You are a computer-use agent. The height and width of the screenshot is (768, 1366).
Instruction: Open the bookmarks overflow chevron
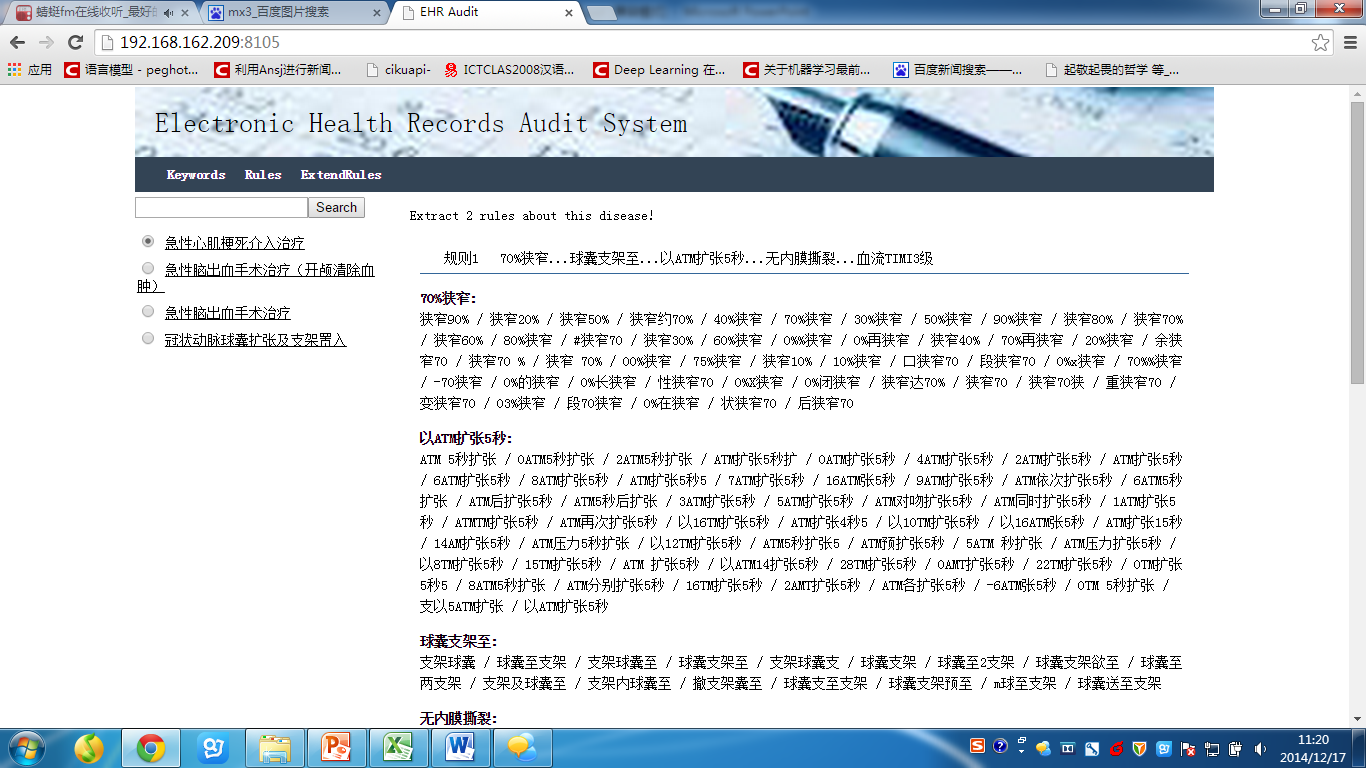(x=1355, y=70)
